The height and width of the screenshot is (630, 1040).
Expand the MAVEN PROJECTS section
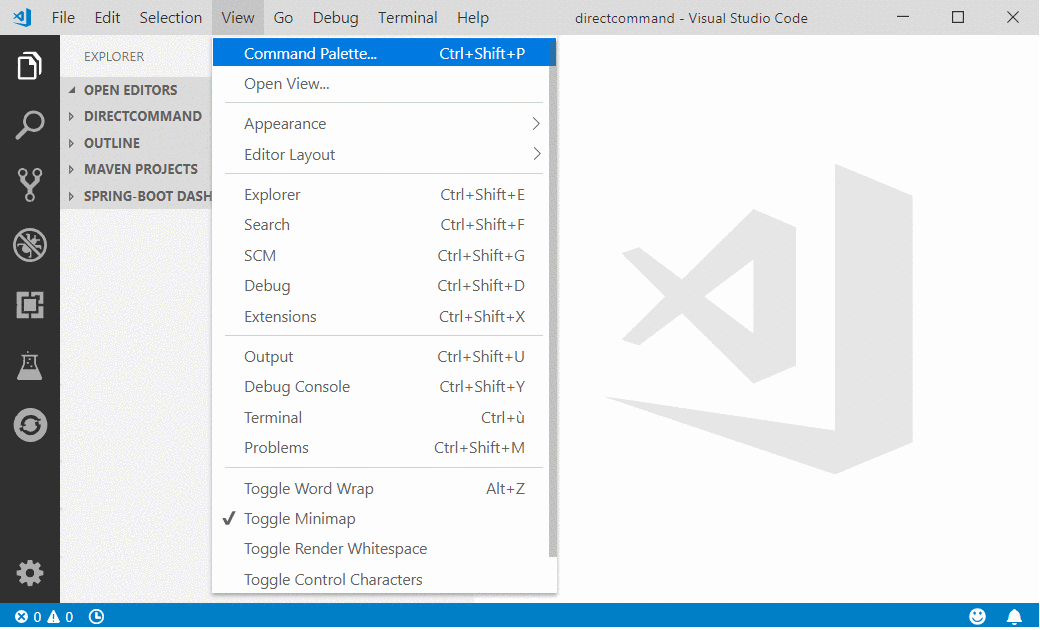[x=136, y=169]
